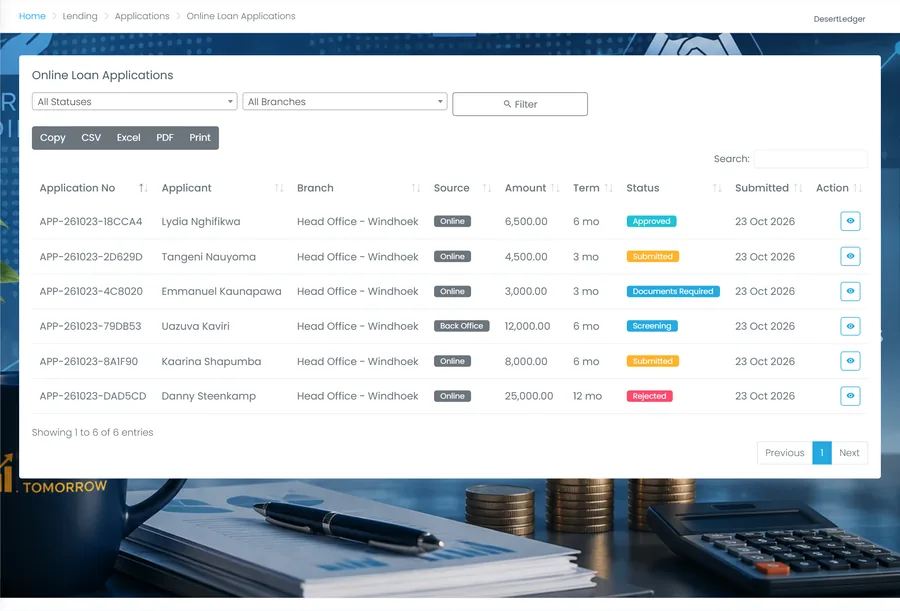The image size is (900, 611).
Task: Click Submitted badge for Kaarina Shapumba
Action: pos(653,361)
